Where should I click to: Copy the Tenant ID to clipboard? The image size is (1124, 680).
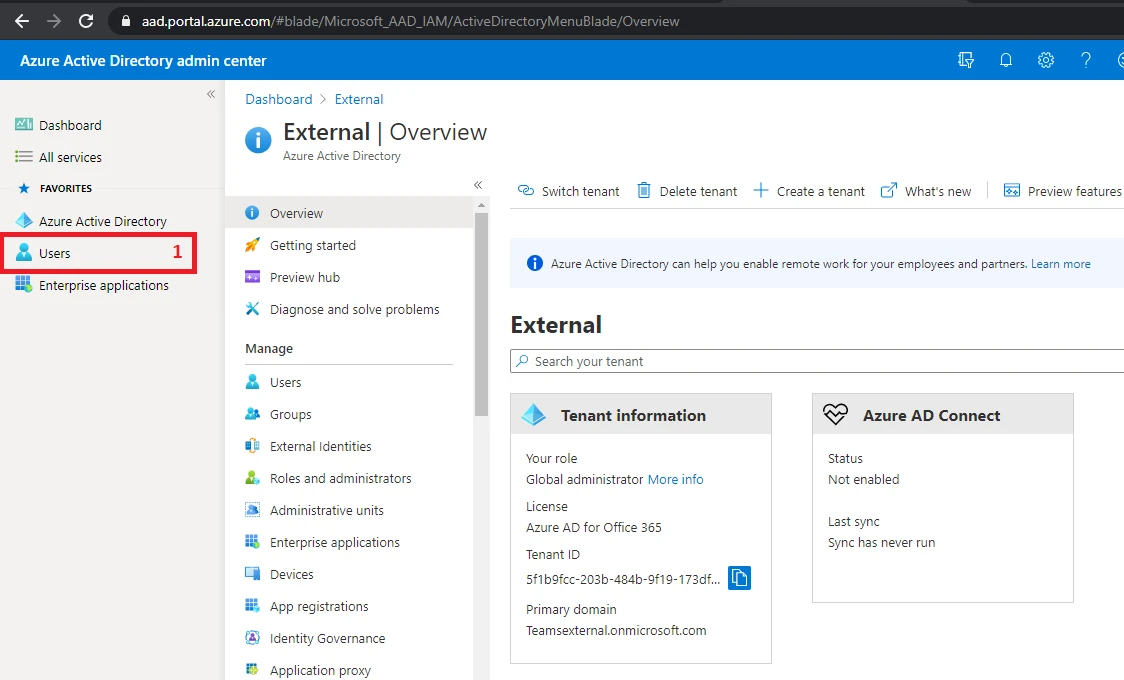[x=739, y=578]
